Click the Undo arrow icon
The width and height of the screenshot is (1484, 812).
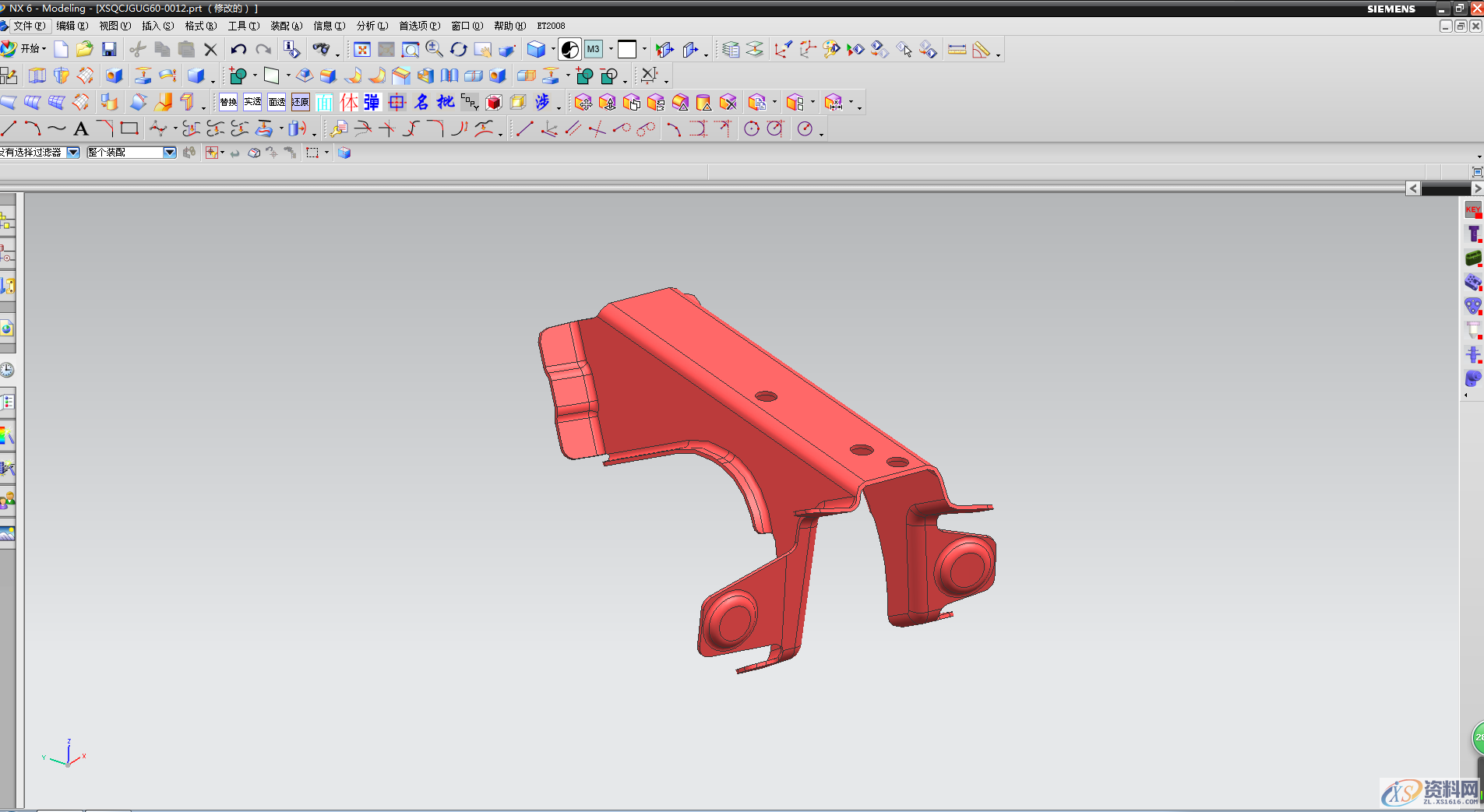[x=238, y=50]
